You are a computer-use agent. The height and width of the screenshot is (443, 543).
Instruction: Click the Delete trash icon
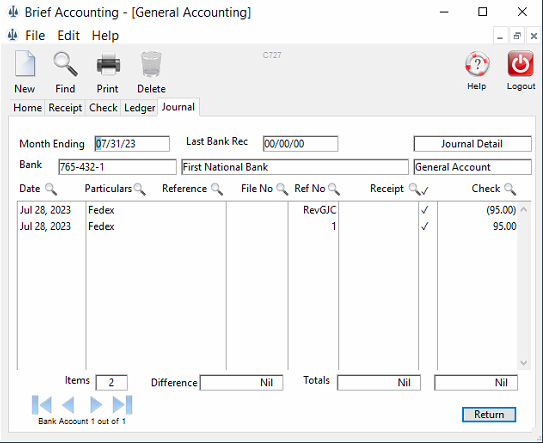click(151, 64)
